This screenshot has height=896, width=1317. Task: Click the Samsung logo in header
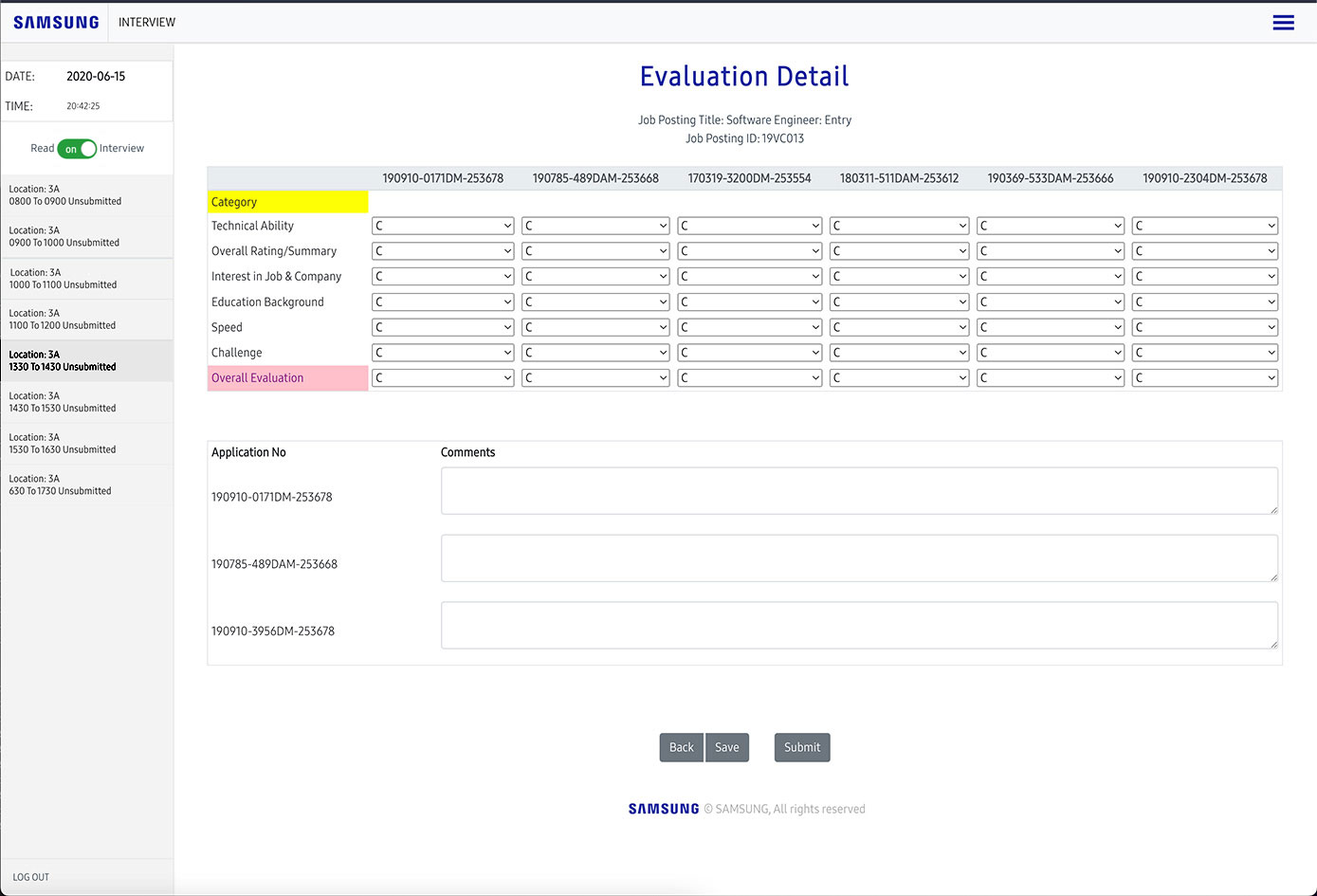point(56,23)
